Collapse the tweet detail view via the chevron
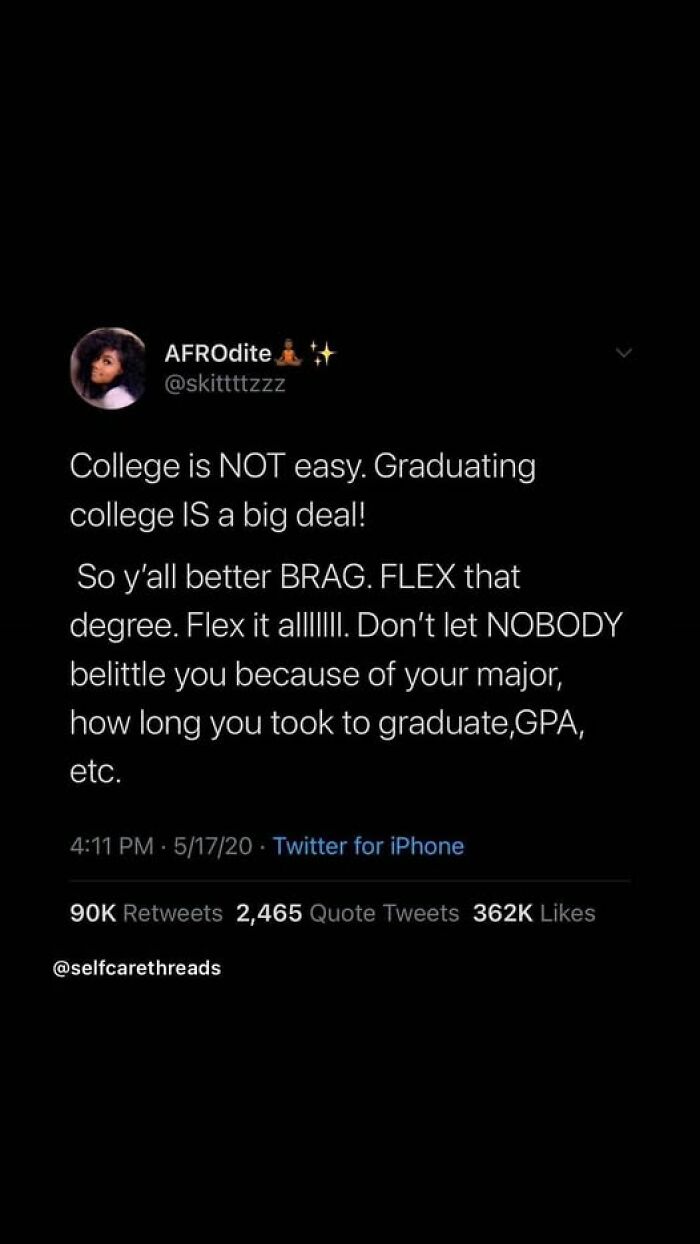The image size is (700, 1244). click(622, 352)
